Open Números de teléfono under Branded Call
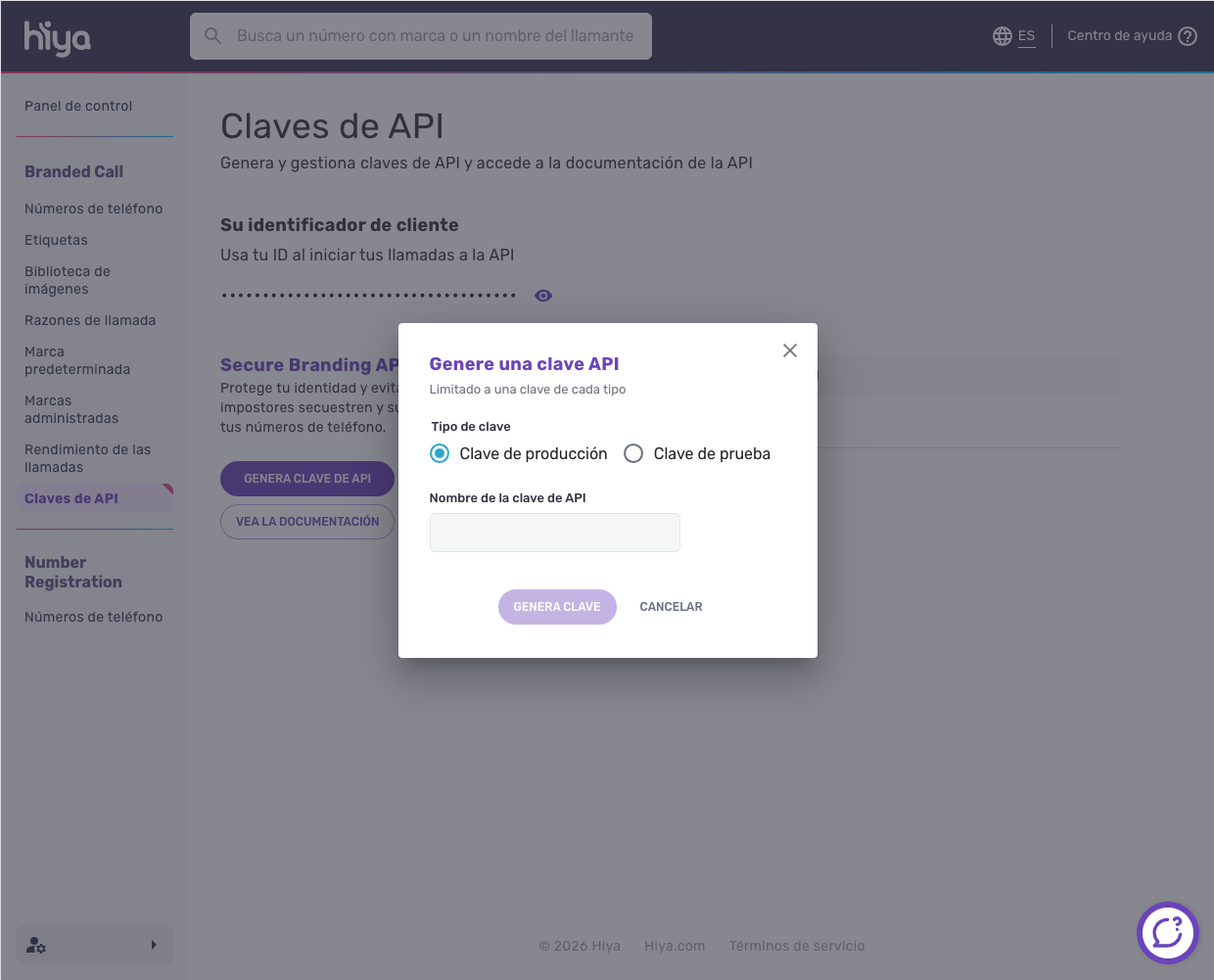1214x980 pixels. click(94, 209)
